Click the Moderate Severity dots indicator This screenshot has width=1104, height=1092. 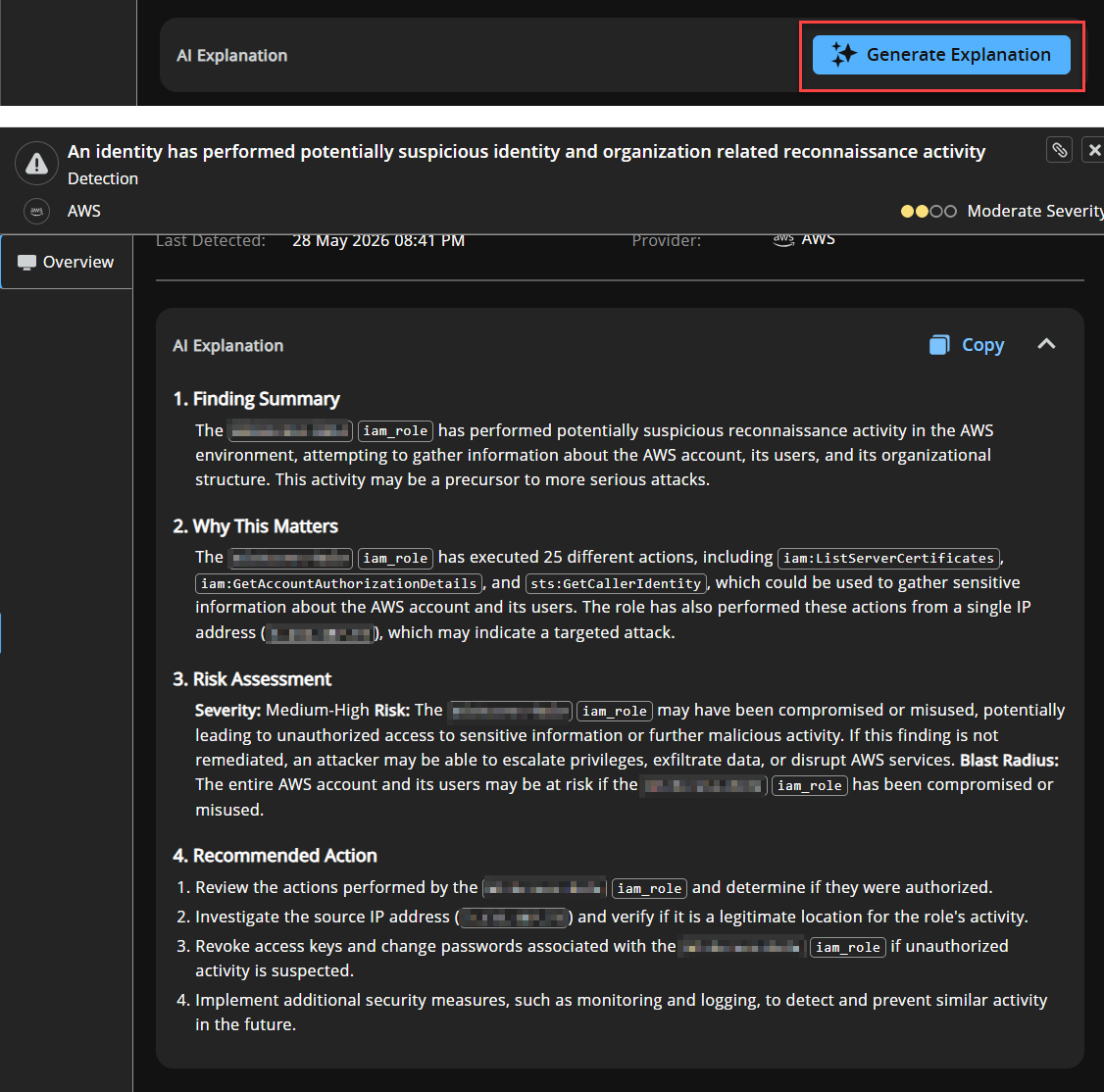(x=928, y=211)
